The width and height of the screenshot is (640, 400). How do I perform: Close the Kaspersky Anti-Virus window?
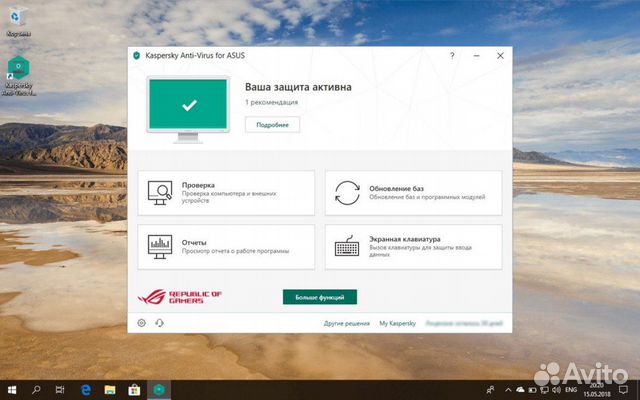(500, 56)
